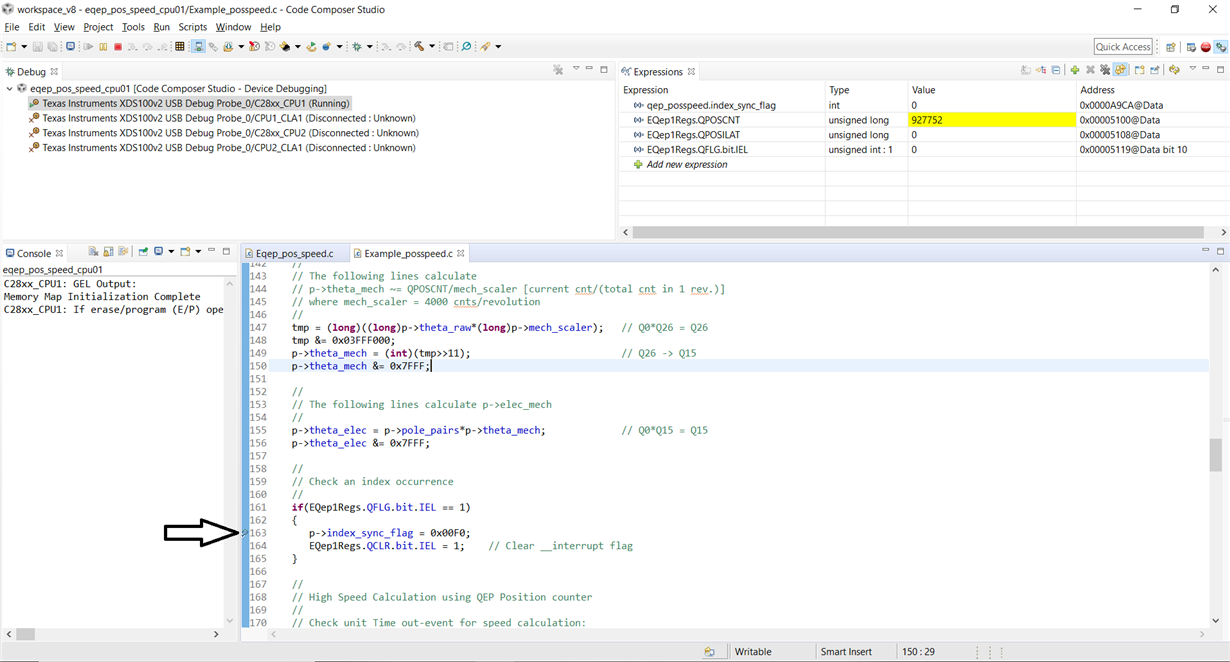1230x662 pixels.
Task: Click Pin Console icon
Action: tap(143, 251)
